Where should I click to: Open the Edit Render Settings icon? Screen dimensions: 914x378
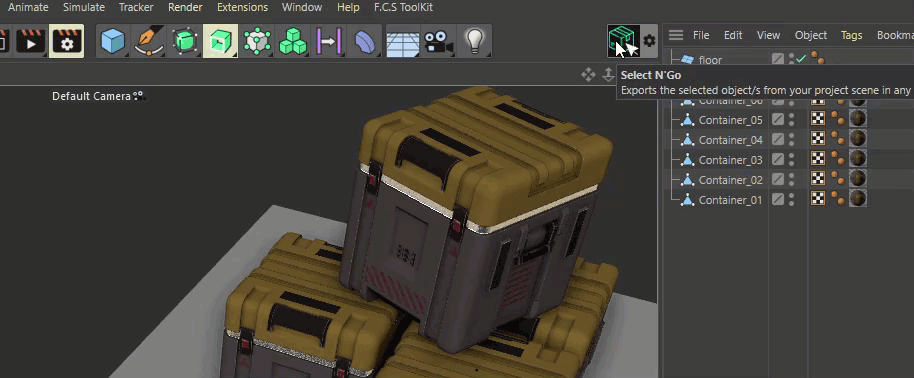point(66,41)
